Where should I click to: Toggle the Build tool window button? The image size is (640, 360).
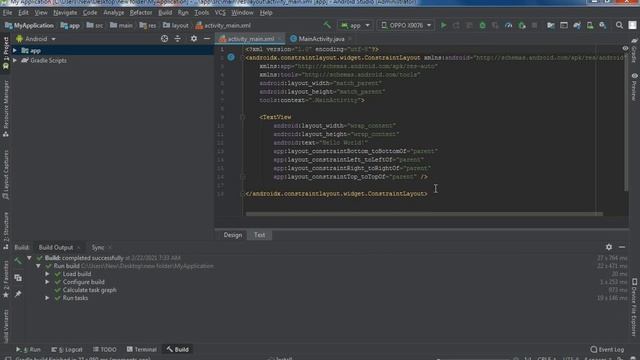[178, 349]
